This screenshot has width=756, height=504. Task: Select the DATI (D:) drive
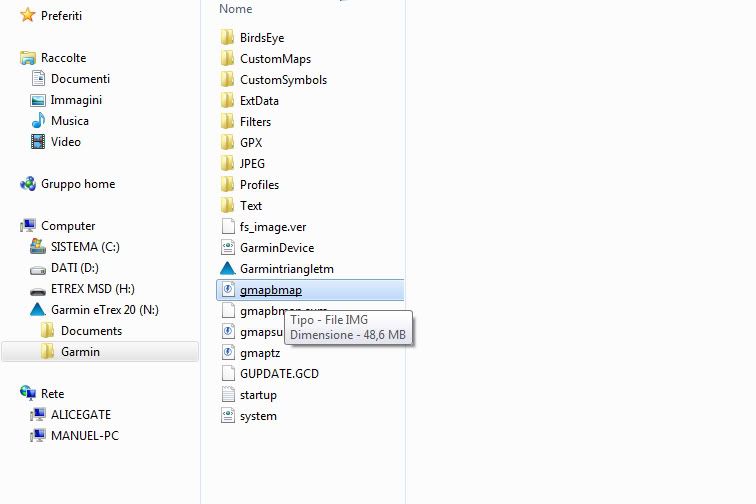pyautogui.click(x=75, y=268)
